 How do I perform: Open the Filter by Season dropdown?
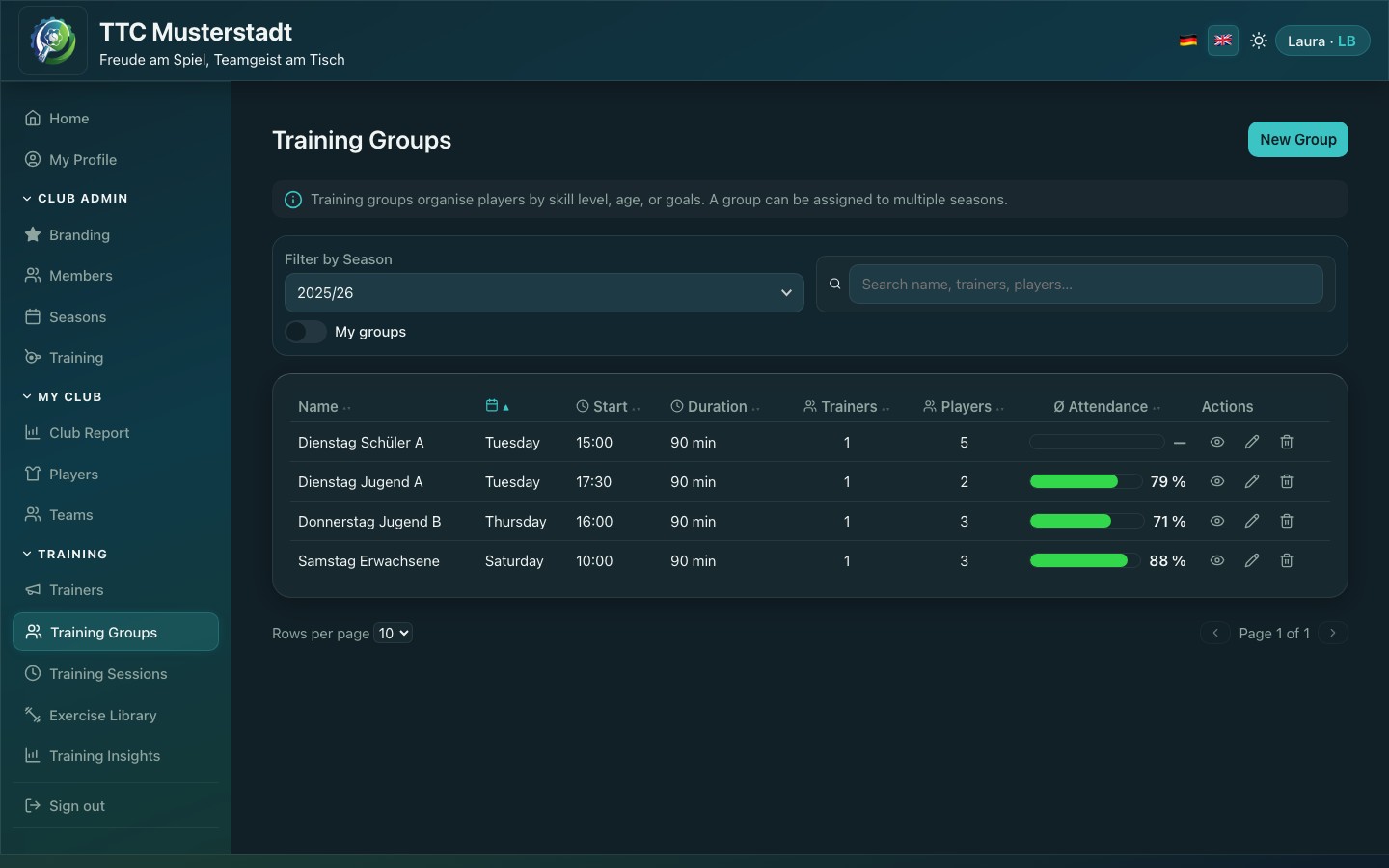coord(544,292)
